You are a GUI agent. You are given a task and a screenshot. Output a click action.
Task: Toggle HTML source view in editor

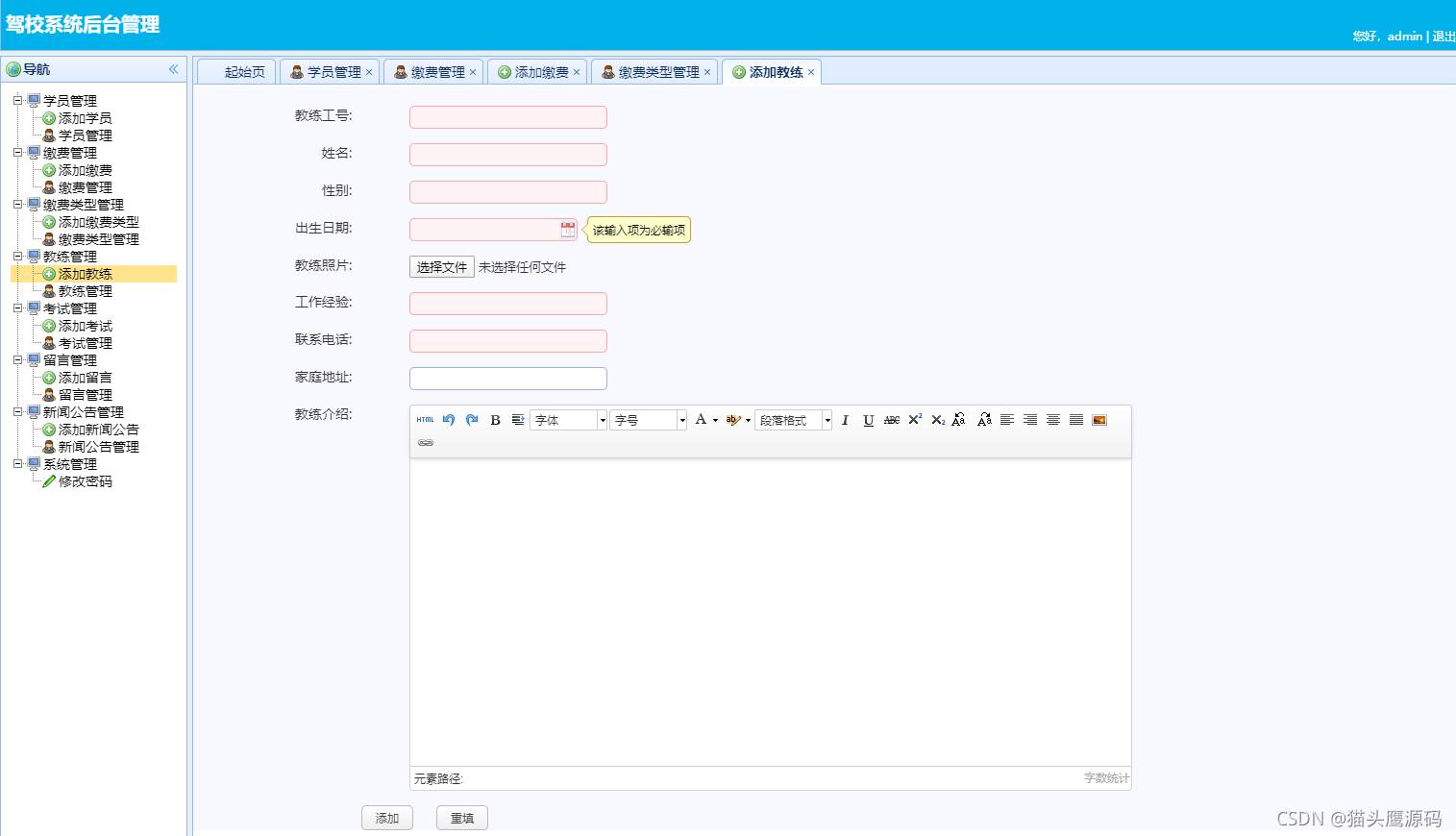coord(425,420)
